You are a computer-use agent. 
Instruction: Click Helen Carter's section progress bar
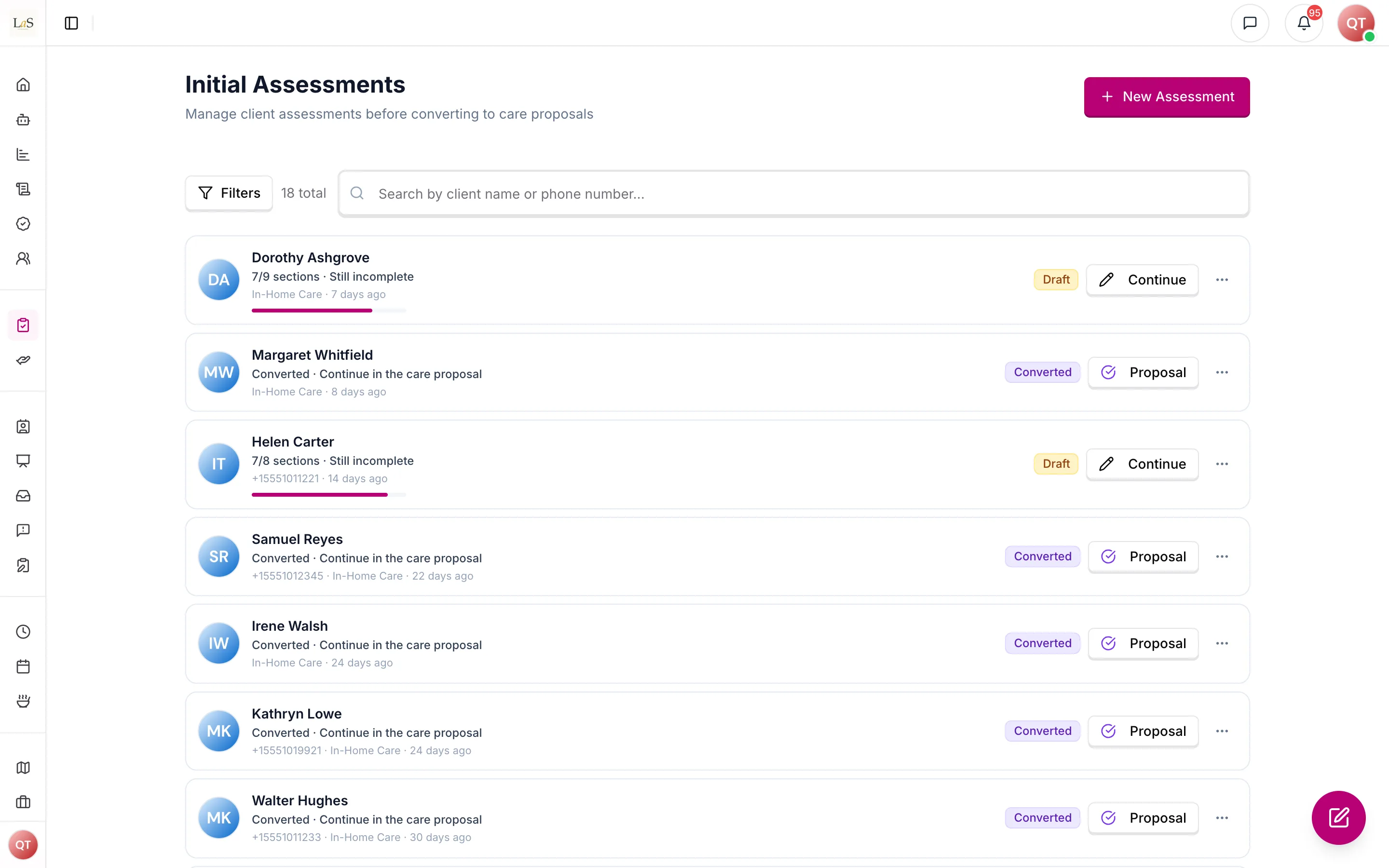click(x=329, y=495)
